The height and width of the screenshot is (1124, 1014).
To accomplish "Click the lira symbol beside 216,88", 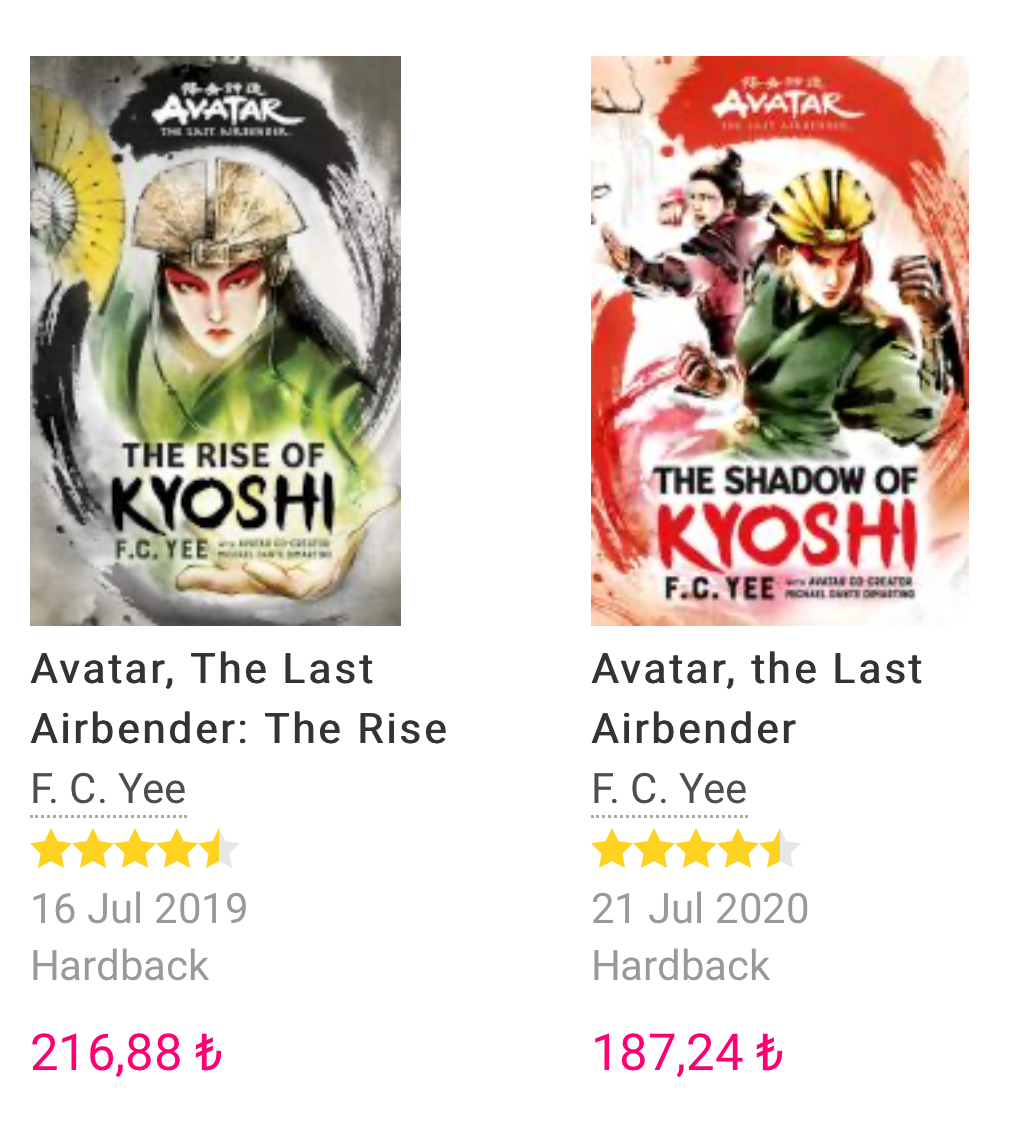I will point(208,1053).
